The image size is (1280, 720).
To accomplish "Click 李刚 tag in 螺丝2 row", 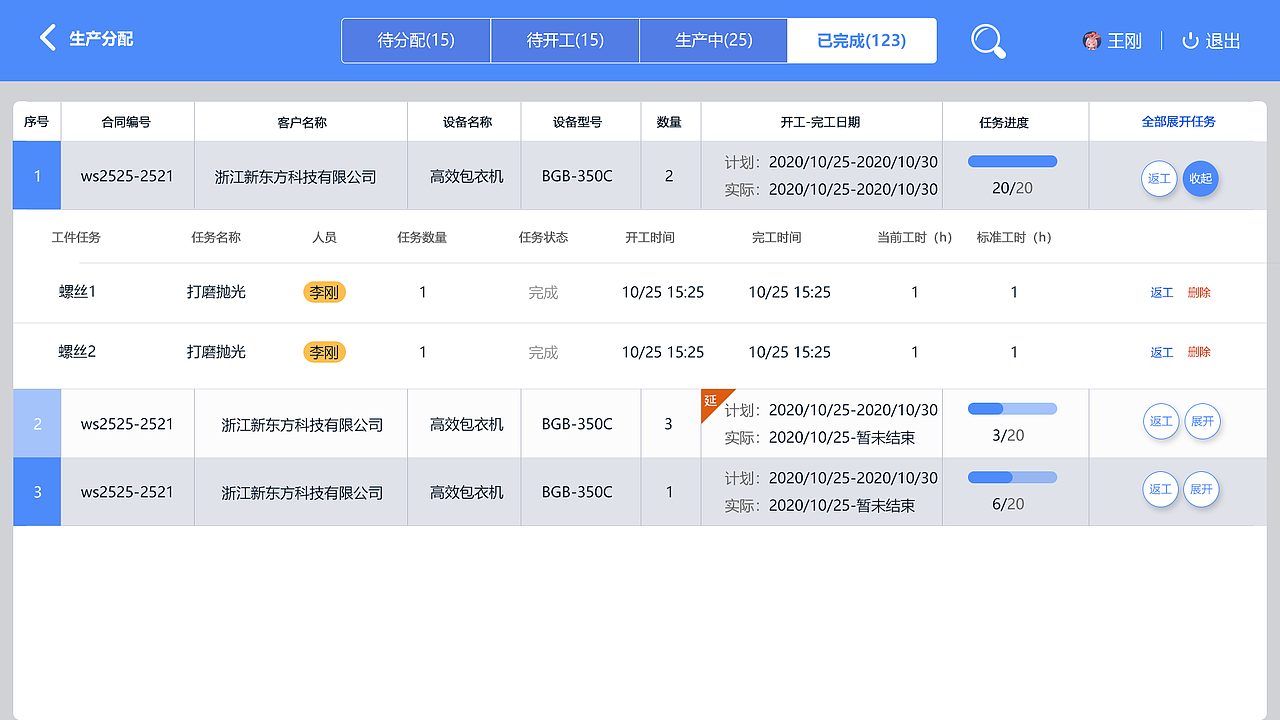I will point(324,352).
